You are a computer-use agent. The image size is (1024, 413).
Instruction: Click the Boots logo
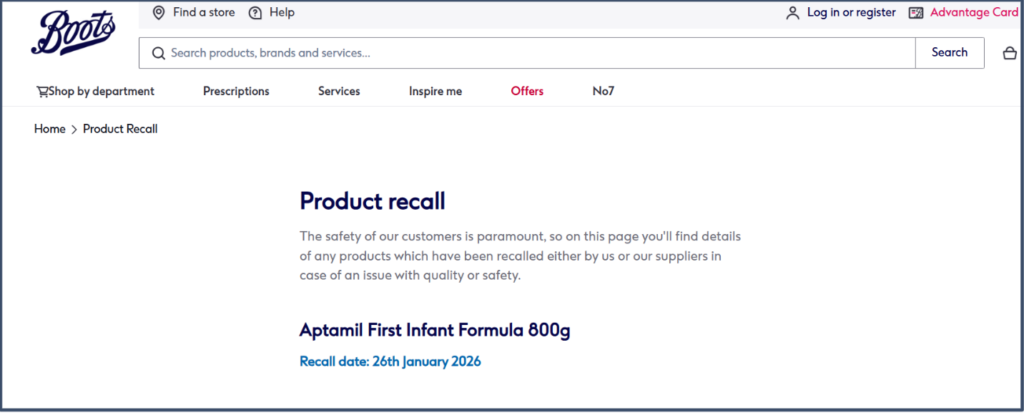(x=73, y=33)
